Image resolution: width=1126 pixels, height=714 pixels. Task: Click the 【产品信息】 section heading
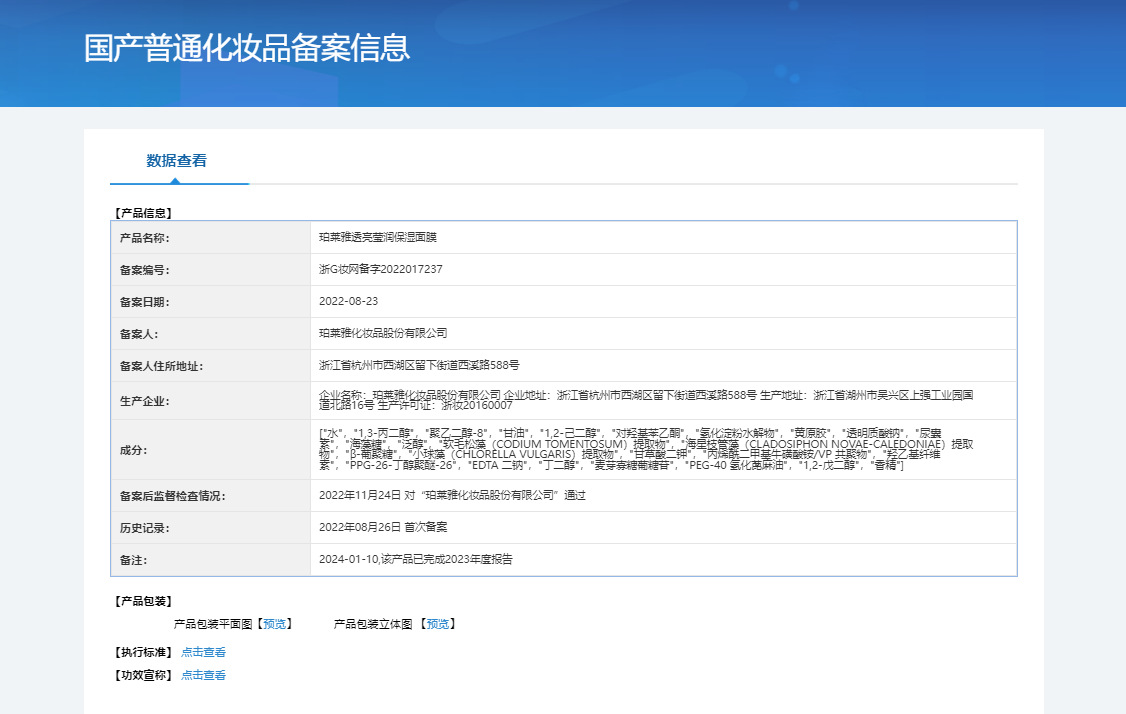point(143,213)
